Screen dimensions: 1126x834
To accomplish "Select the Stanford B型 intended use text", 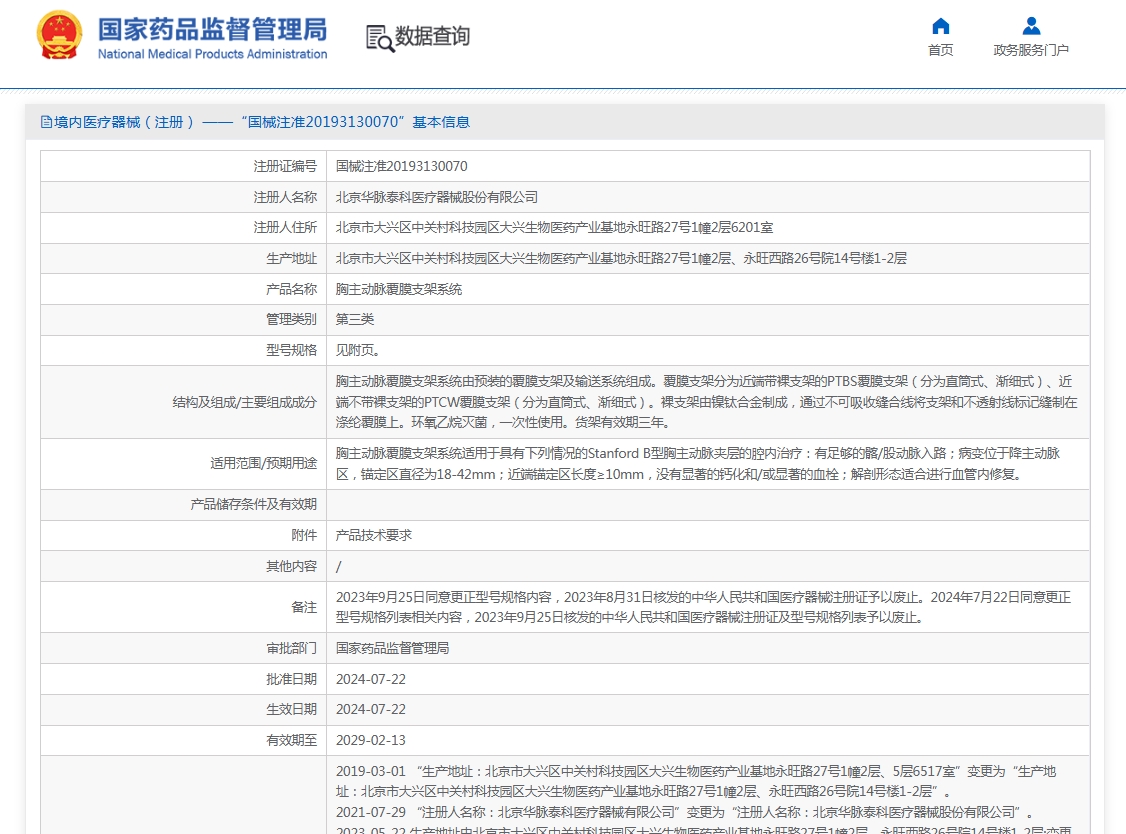I will pos(698,463).
